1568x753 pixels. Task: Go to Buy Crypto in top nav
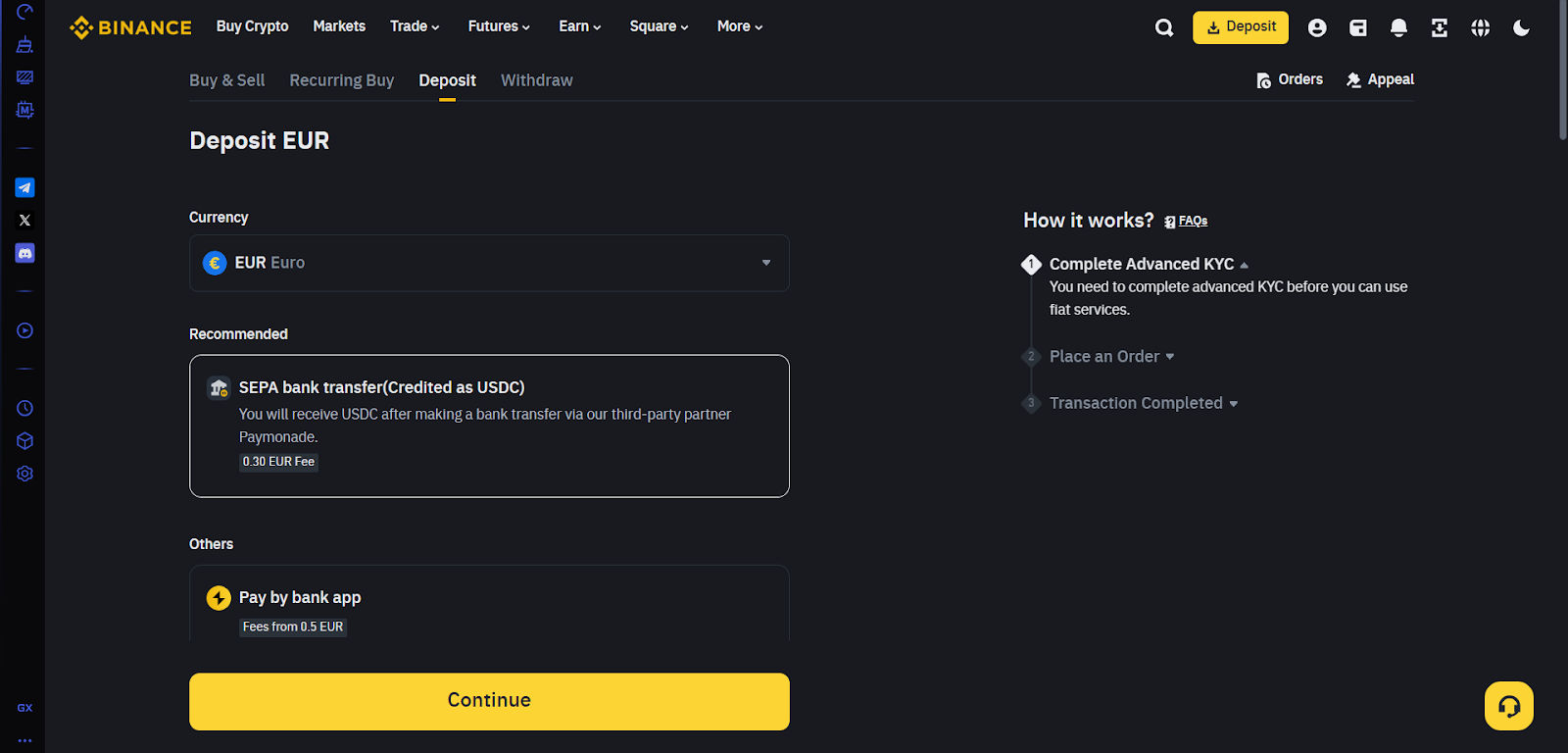click(252, 26)
